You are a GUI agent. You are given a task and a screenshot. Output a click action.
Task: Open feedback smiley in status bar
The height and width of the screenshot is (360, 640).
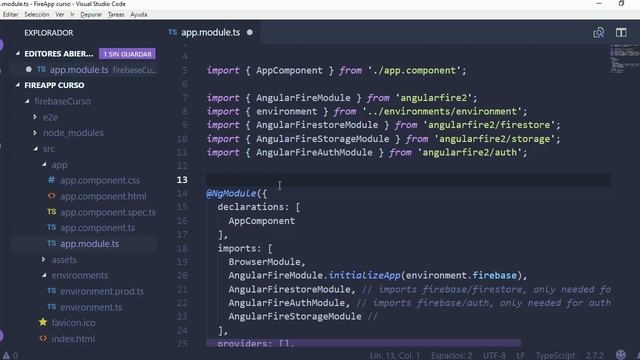click(x=621, y=355)
